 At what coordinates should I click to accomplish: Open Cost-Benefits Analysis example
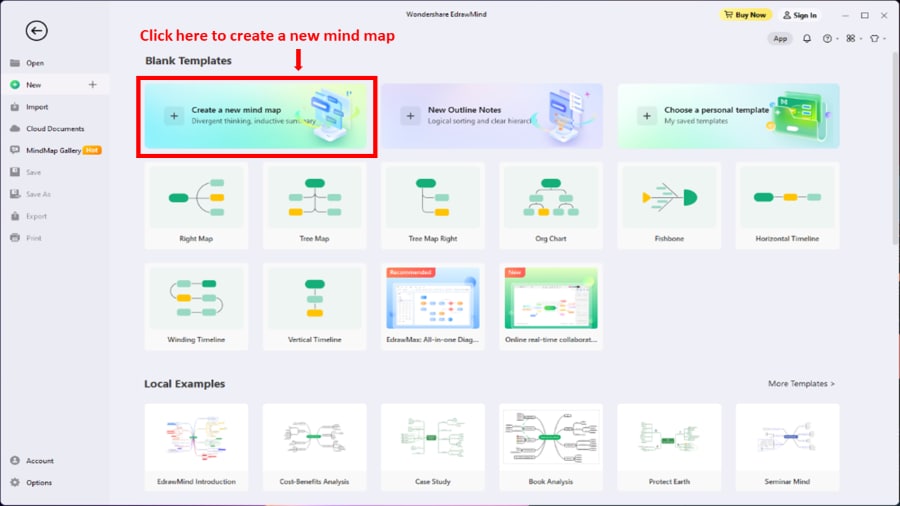[x=315, y=447]
